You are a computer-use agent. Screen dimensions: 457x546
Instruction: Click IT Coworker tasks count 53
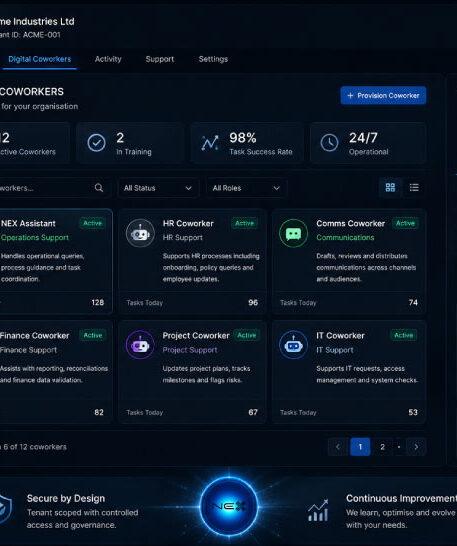pyautogui.click(x=413, y=413)
